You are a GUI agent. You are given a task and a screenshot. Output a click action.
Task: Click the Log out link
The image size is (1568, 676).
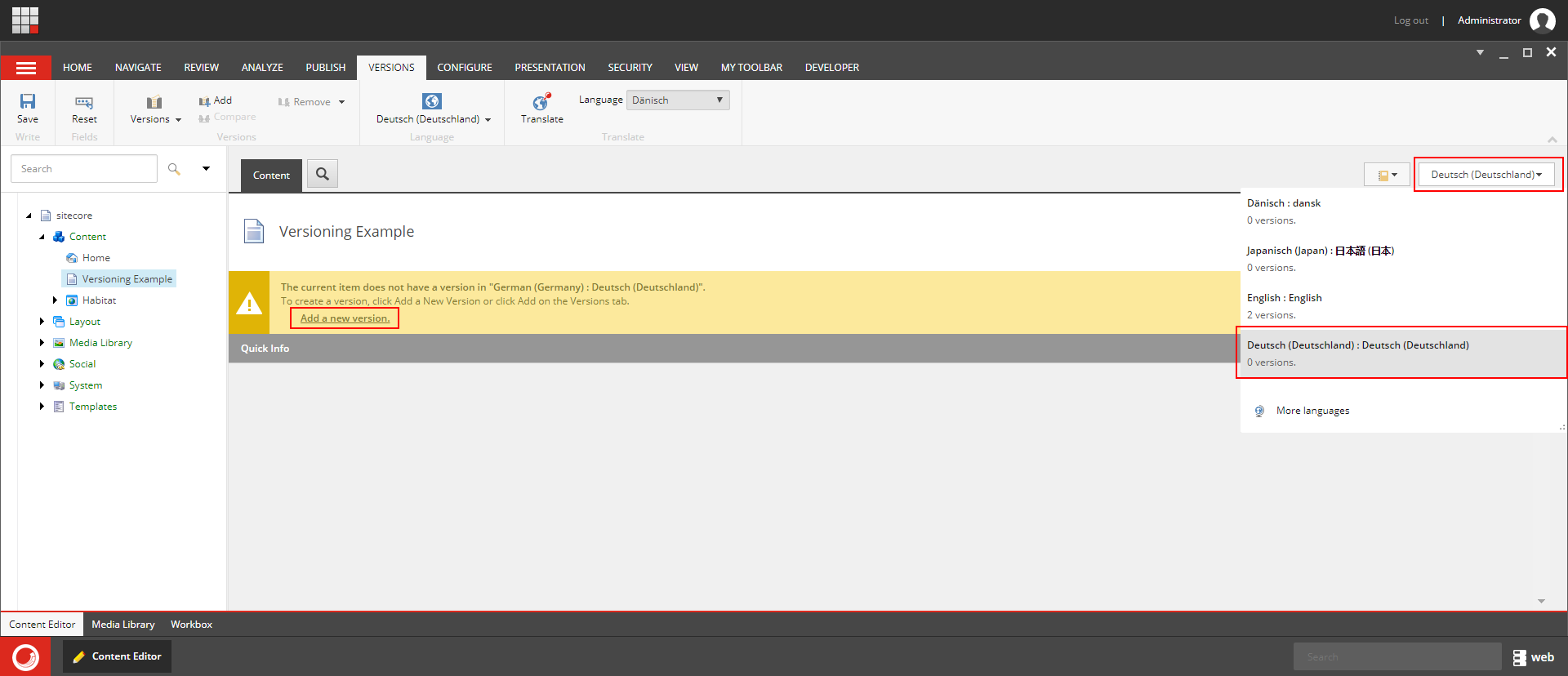(1411, 20)
